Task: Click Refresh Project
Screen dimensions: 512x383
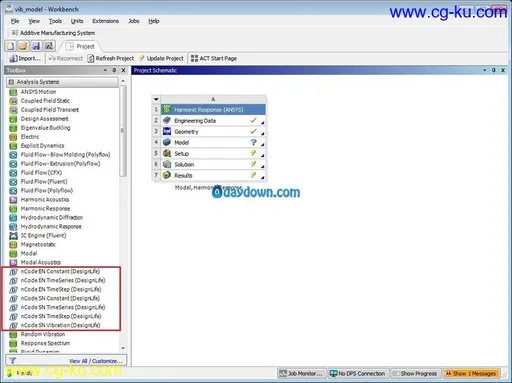Action: (111, 58)
